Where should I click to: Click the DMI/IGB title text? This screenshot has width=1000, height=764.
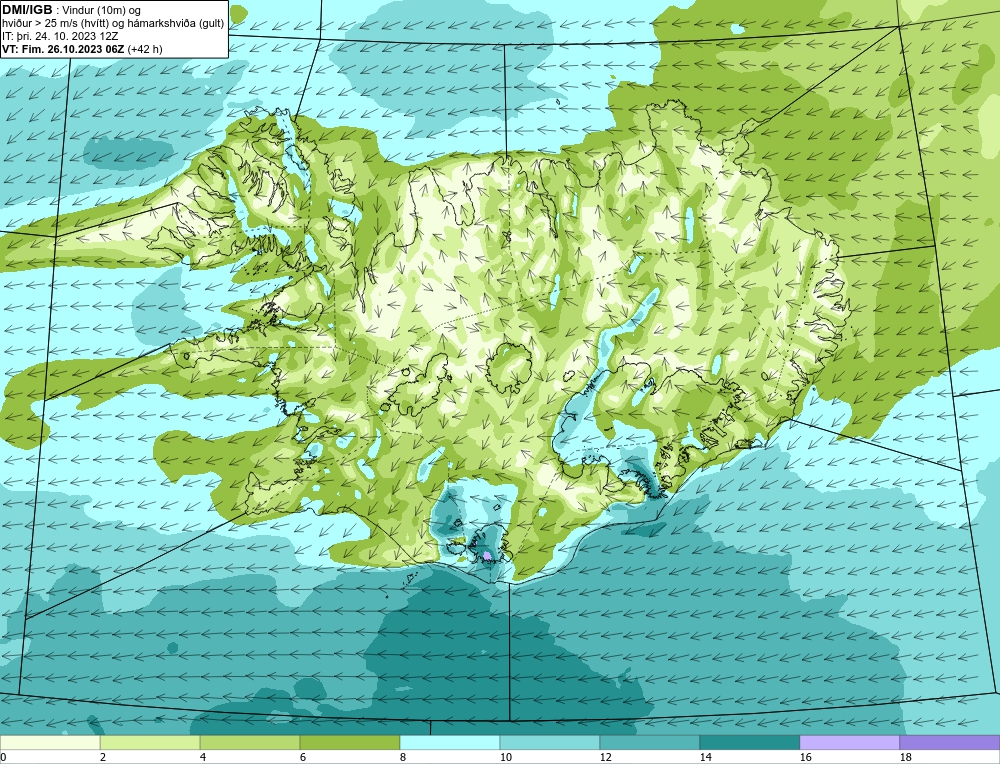coord(27,10)
